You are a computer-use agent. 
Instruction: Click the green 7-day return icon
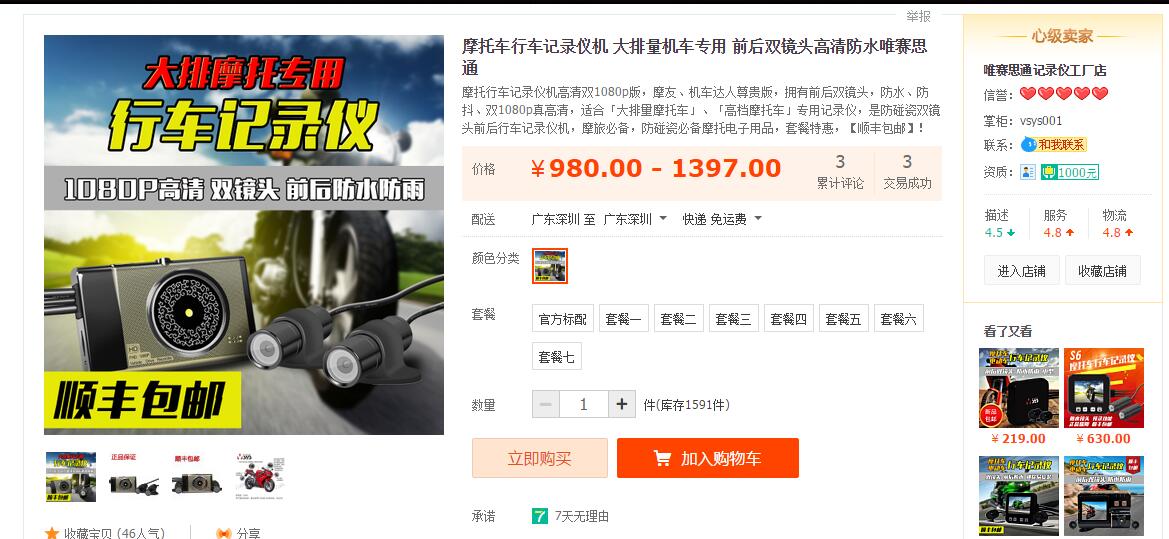(x=540, y=516)
